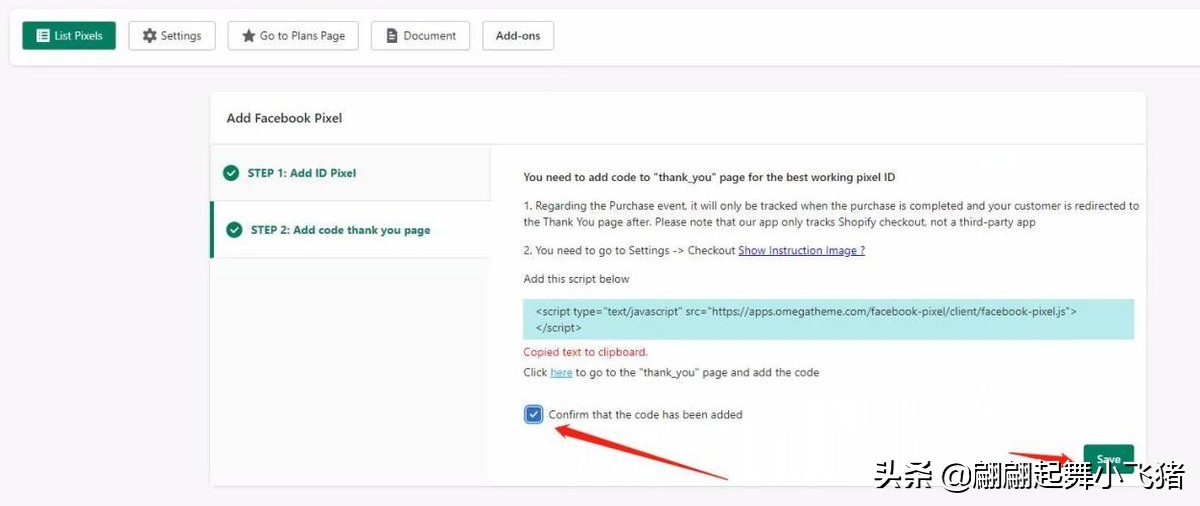Click the 'You need to add code' bold heading
Screen dimensions: 1200x506
(x=709, y=178)
